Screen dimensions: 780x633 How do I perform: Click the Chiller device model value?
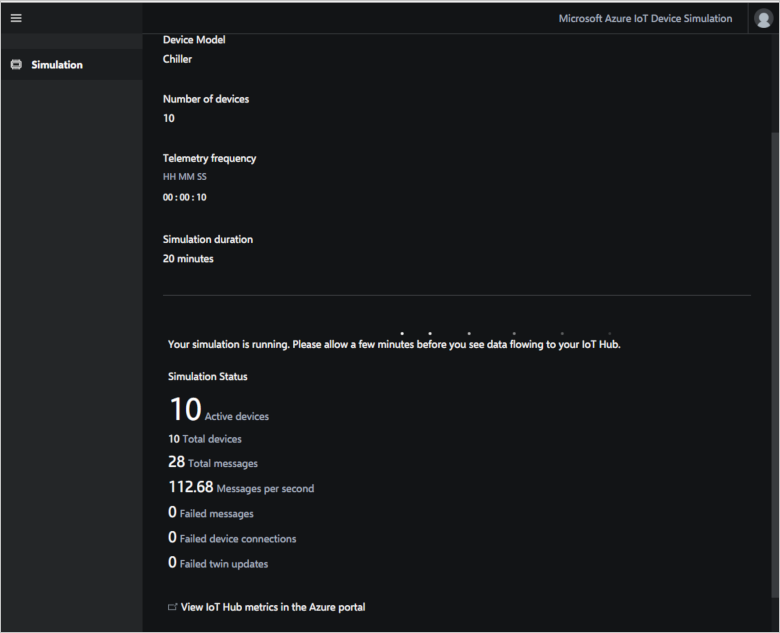pos(178,59)
